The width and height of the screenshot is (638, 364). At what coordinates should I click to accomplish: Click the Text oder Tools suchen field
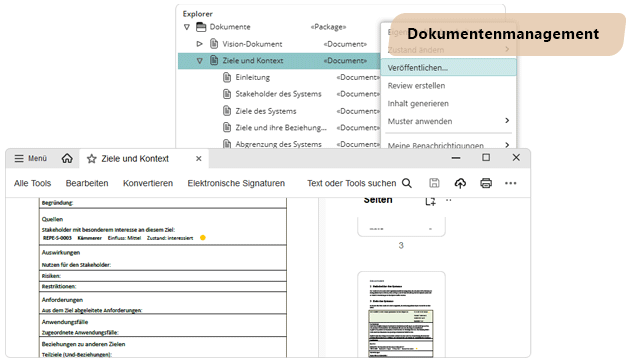pos(352,183)
